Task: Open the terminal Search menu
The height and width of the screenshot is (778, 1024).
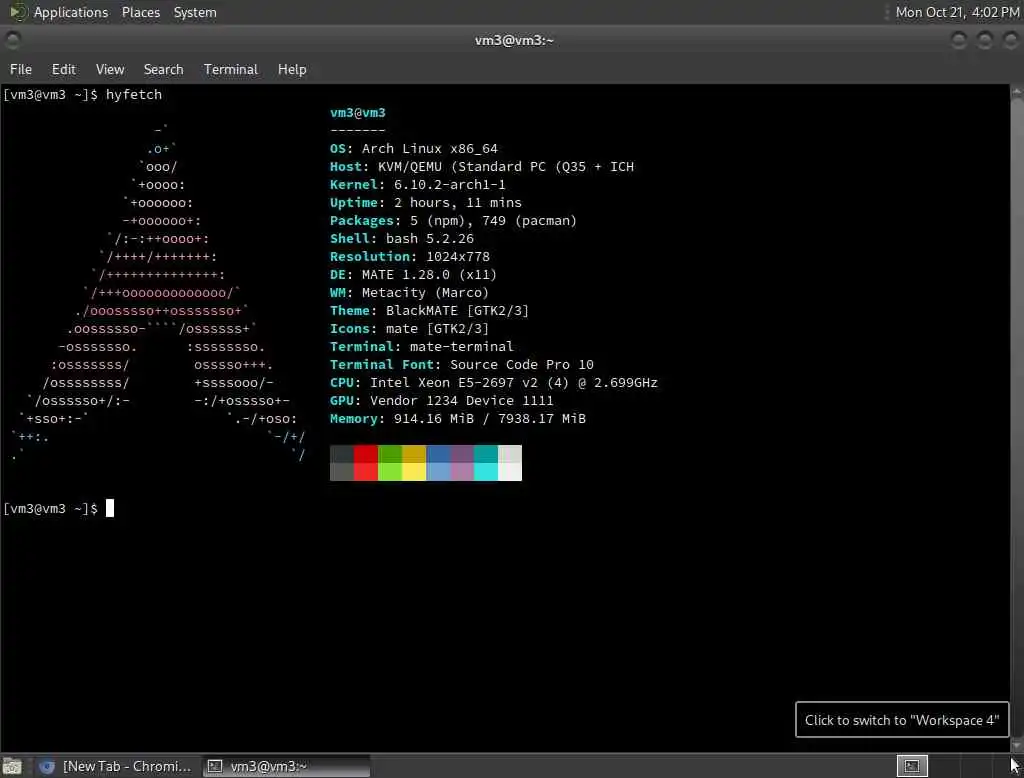Action: pyautogui.click(x=163, y=69)
